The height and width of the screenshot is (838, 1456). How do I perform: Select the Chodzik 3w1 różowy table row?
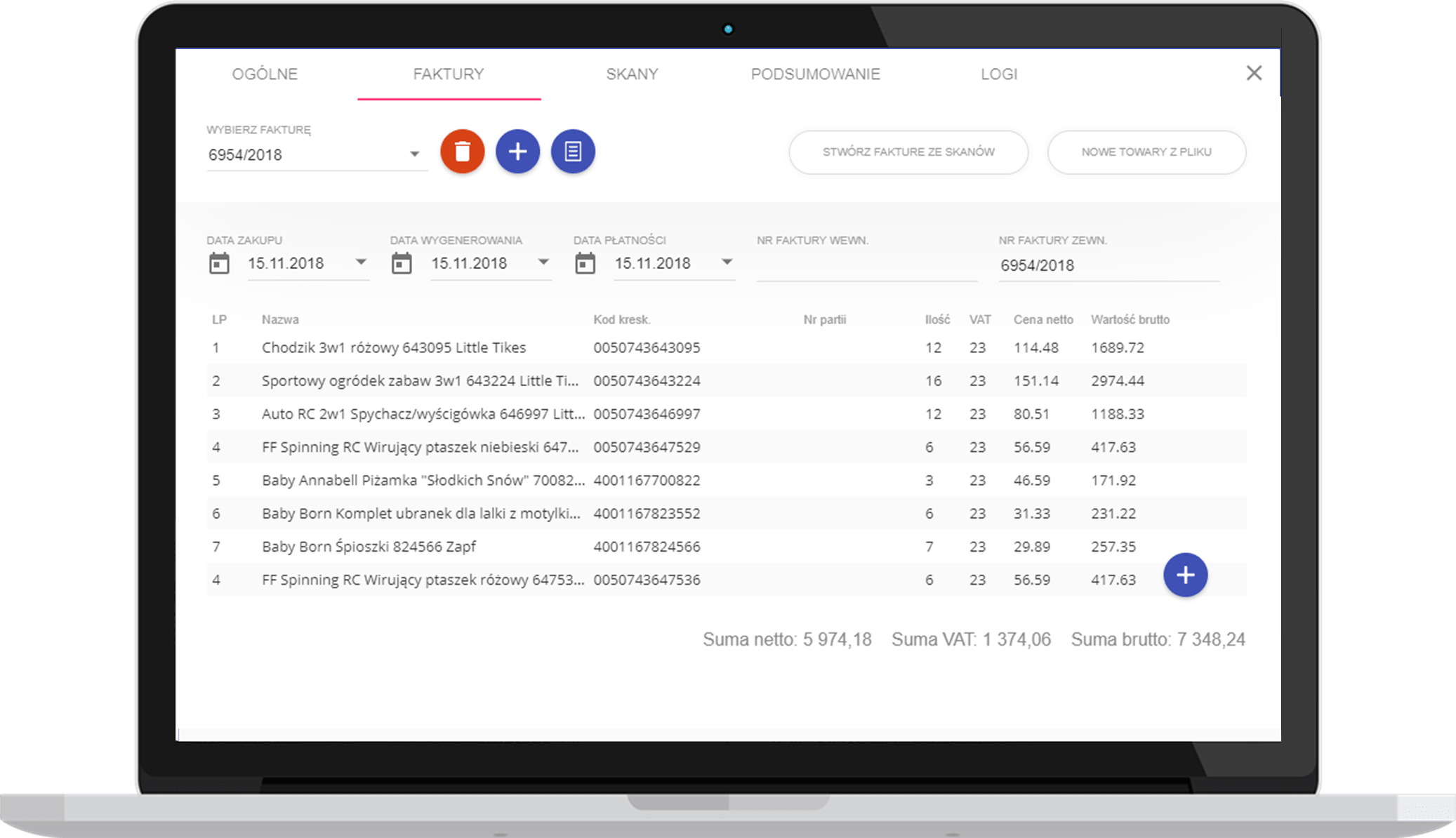click(x=491, y=347)
